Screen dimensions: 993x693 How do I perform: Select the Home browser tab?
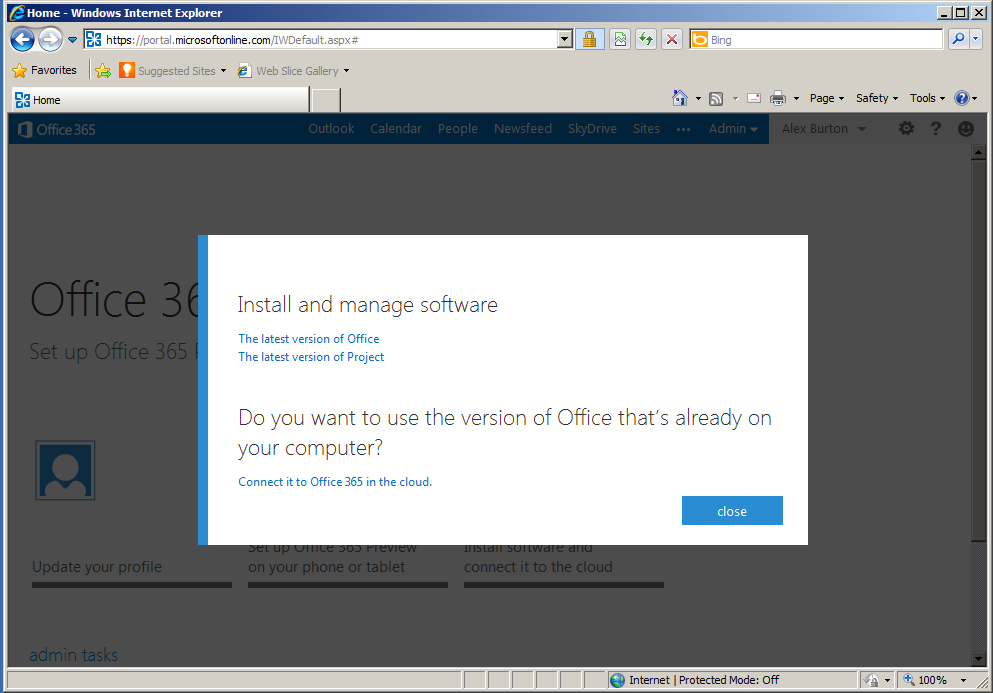click(x=160, y=100)
